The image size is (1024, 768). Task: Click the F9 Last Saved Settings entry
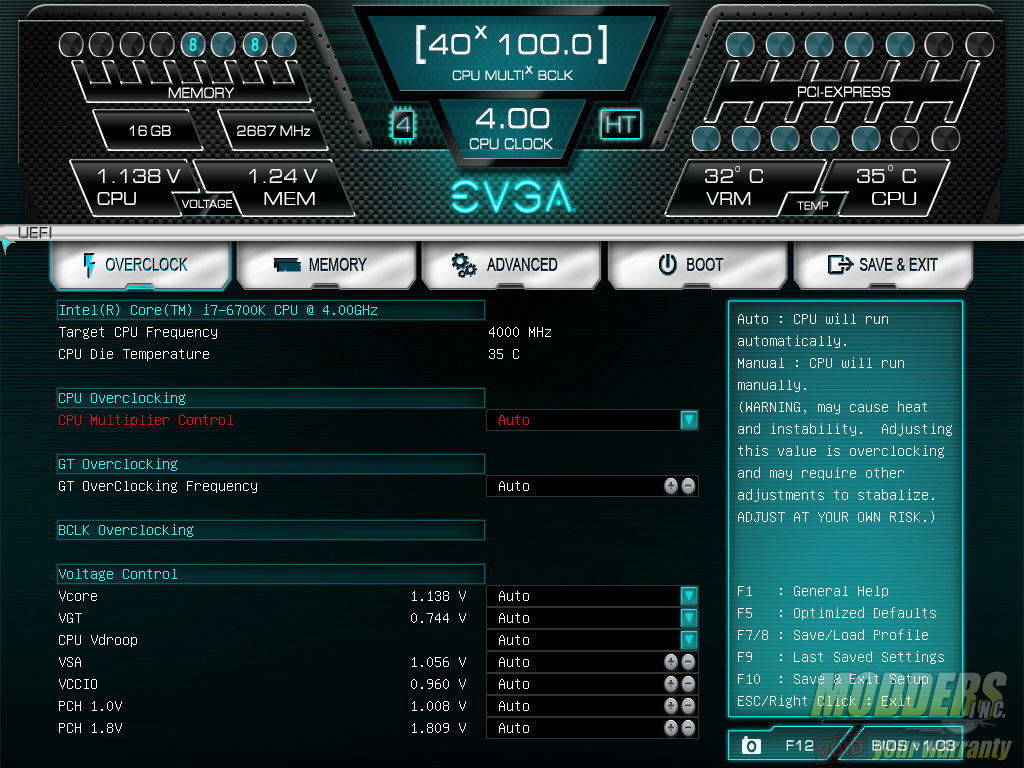pos(840,657)
